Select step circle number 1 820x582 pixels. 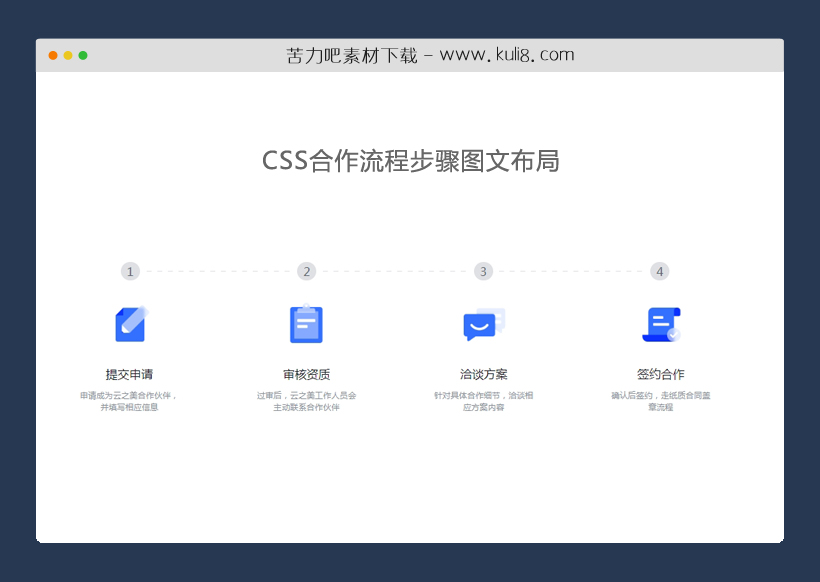(x=130, y=271)
